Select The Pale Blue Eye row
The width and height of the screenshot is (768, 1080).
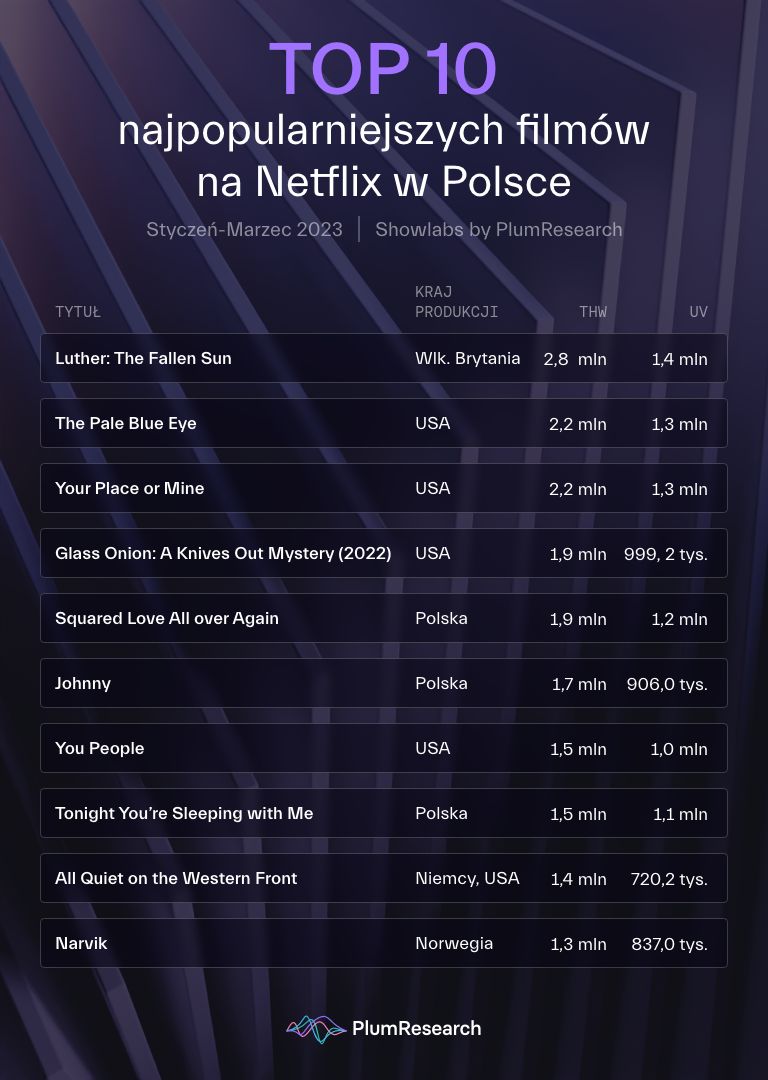(x=383, y=423)
